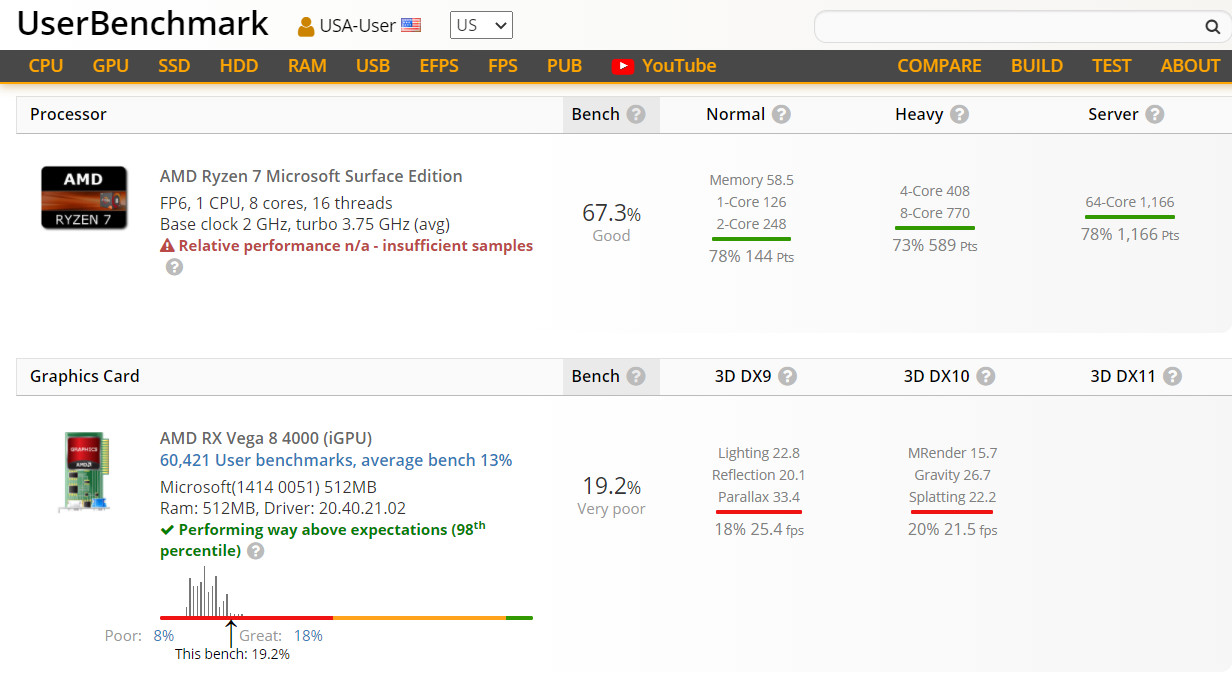
Task: Open the US country dropdown
Action: [x=481, y=26]
